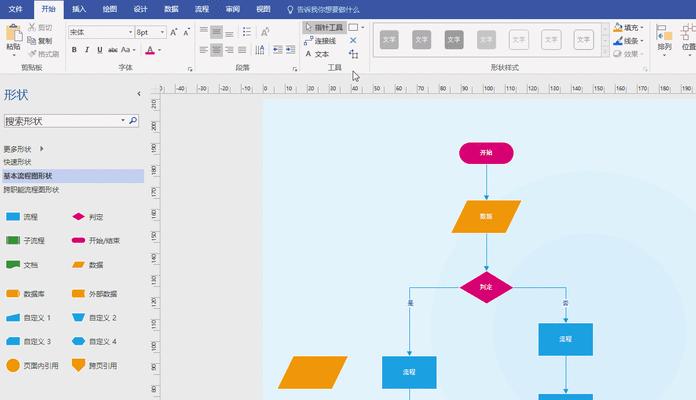Click the Copy (复制) icon
Screen dimensions: 696x400
coord(32,40)
